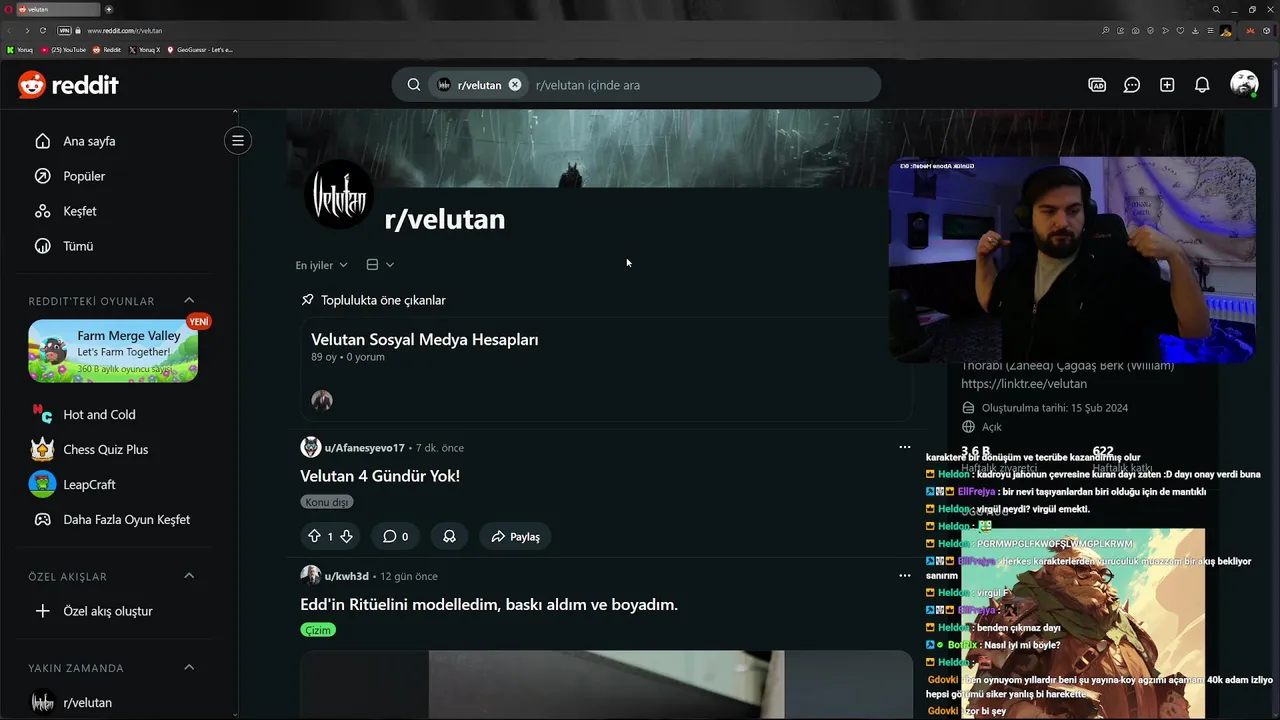Click the green Çizim flair tag

[x=318, y=630]
